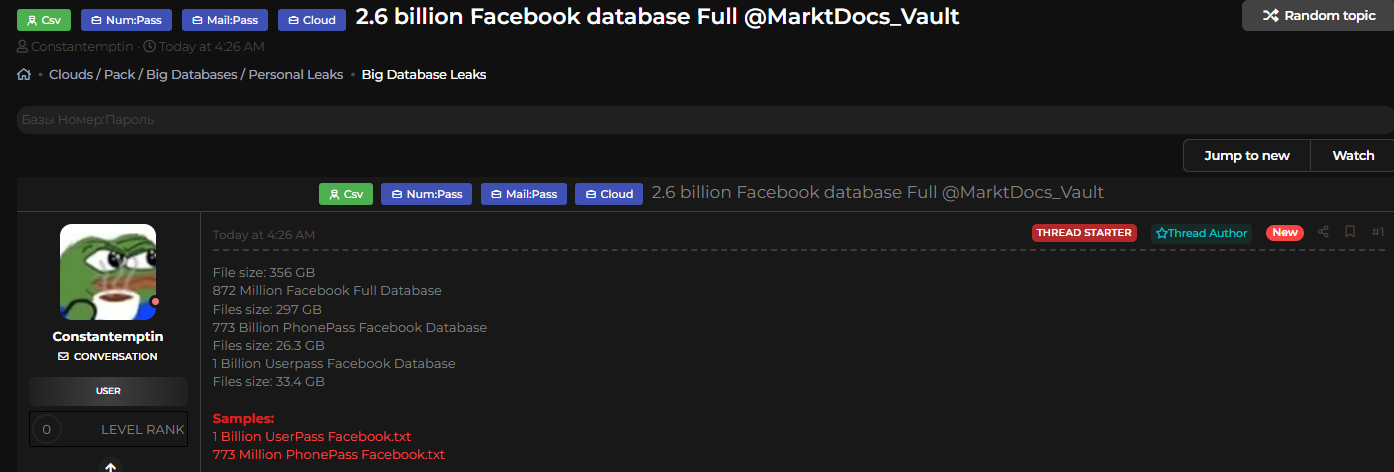Click the star icon beside Thread Author
This screenshot has width=1394, height=472.
click(1161, 233)
